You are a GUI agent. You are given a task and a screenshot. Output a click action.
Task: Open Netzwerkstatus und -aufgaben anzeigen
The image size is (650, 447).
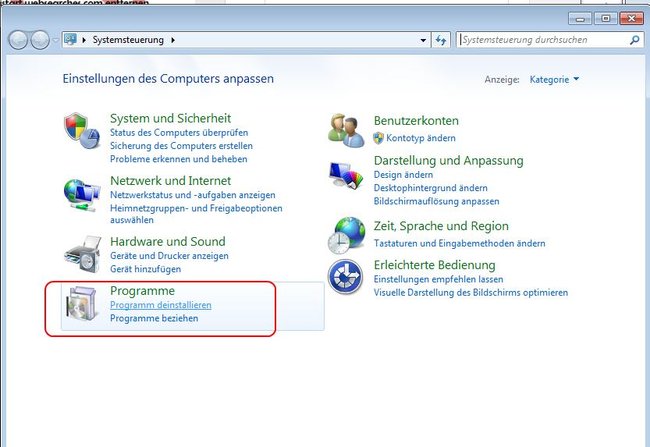[192, 195]
